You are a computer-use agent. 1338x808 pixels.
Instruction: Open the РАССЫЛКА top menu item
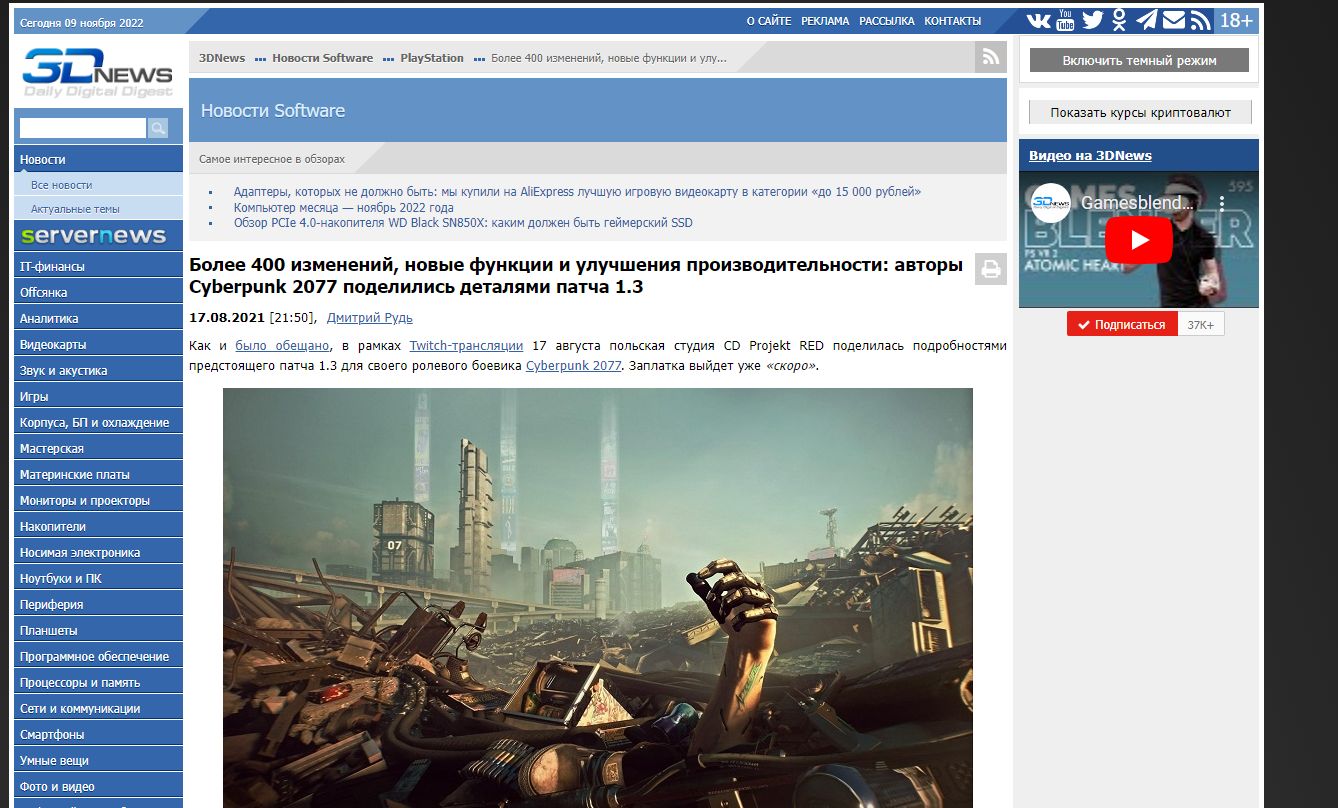(x=887, y=21)
